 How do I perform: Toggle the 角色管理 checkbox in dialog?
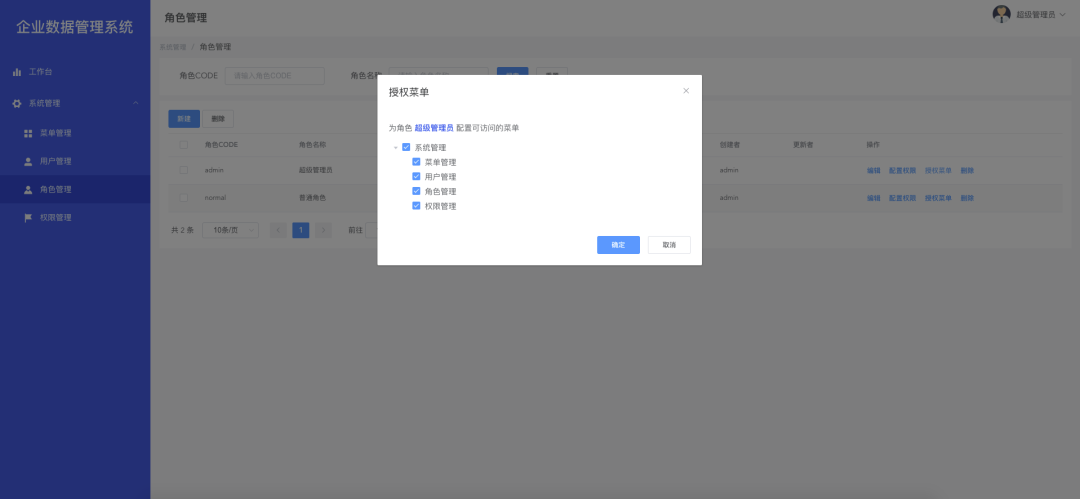[x=416, y=191]
